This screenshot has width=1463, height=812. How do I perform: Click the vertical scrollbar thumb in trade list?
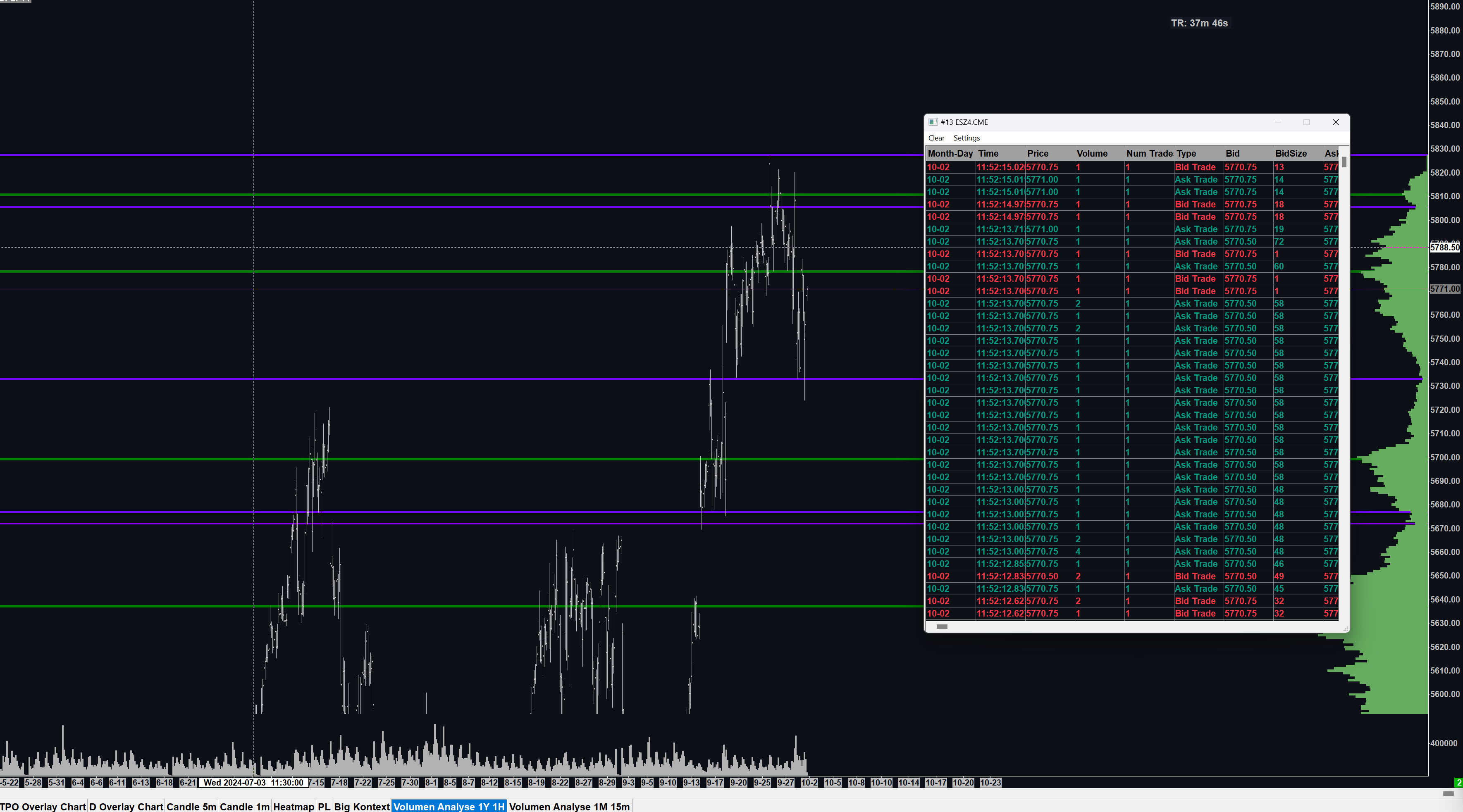[x=1344, y=162]
